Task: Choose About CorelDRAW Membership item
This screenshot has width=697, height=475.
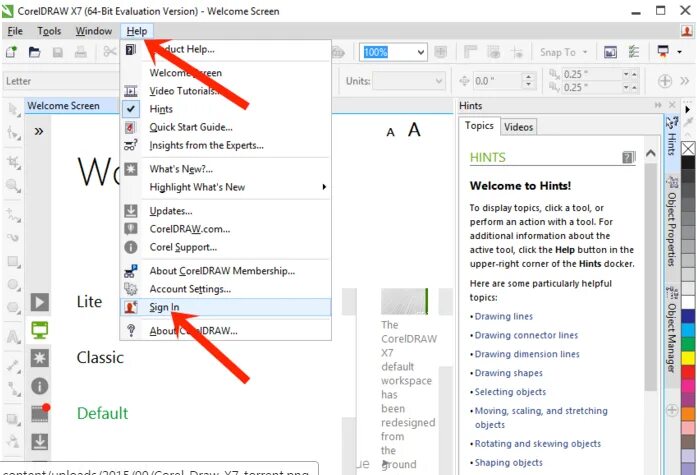Action: coord(225,271)
